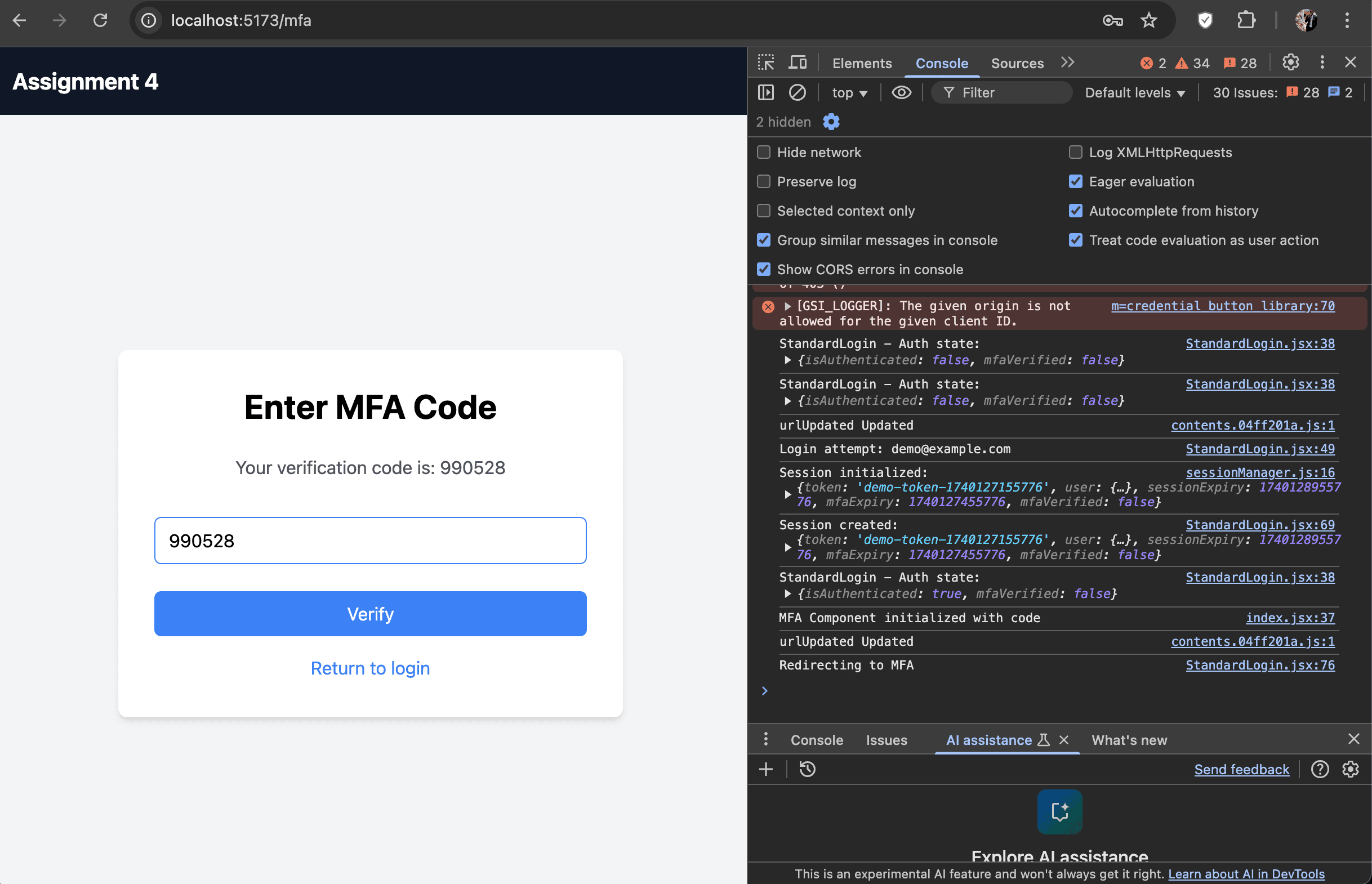Click the Return to login link
This screenshot has height=884, width=1372.
coord(370,668)
